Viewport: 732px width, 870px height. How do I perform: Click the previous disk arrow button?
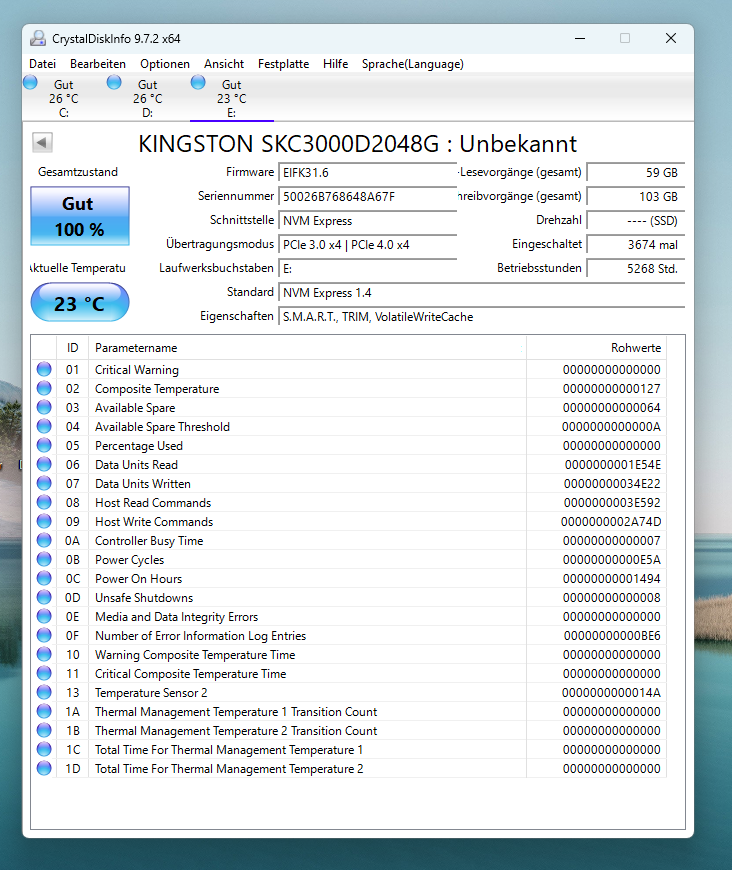(42, 142)
